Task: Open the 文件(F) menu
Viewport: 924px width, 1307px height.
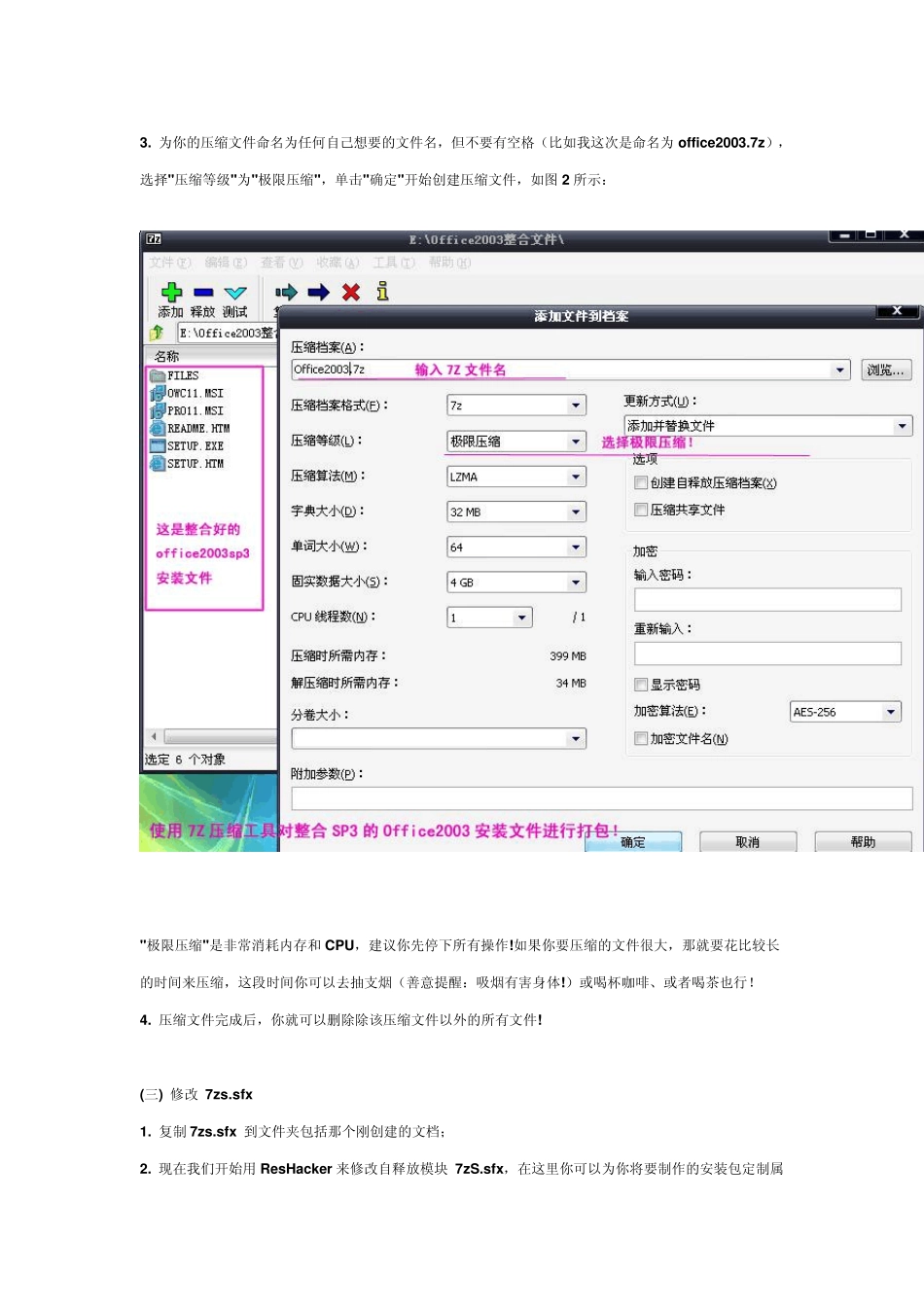Action: 169,263
